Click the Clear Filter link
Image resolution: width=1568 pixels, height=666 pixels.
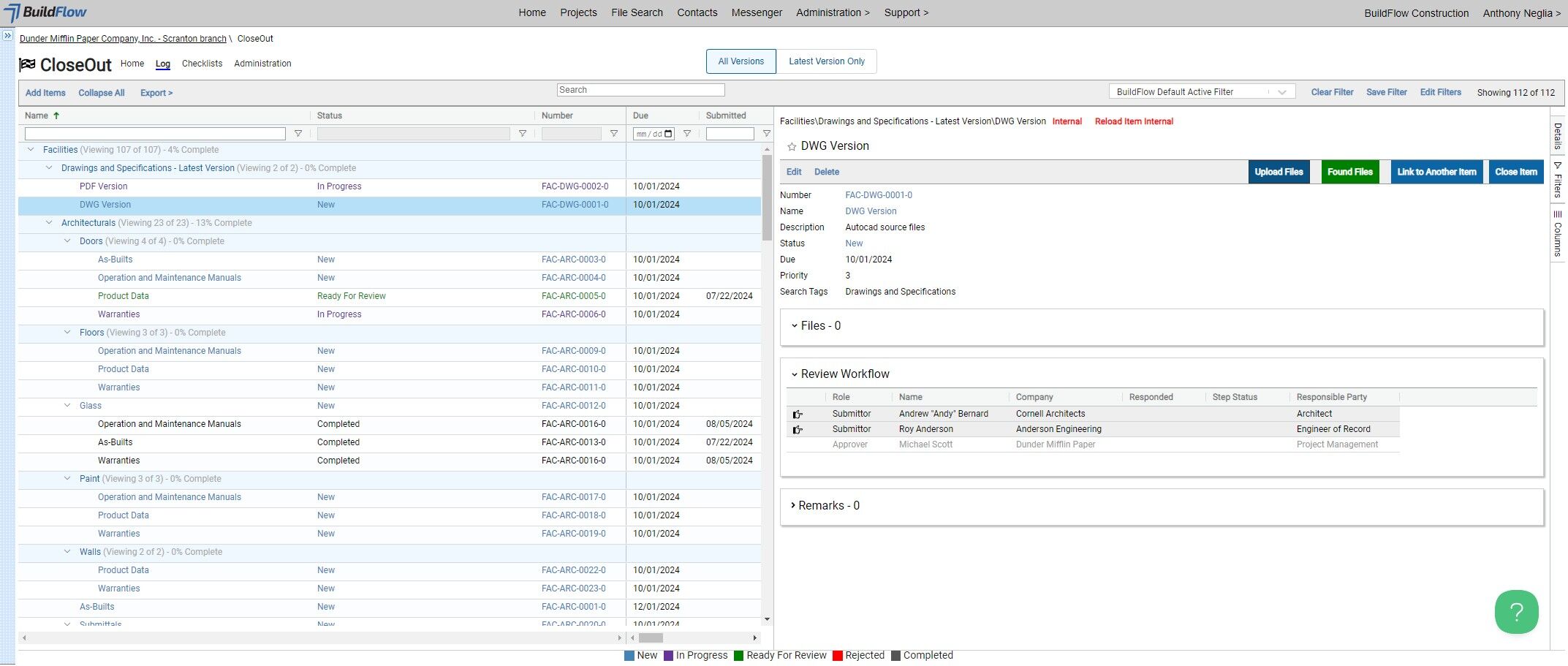1332,92
